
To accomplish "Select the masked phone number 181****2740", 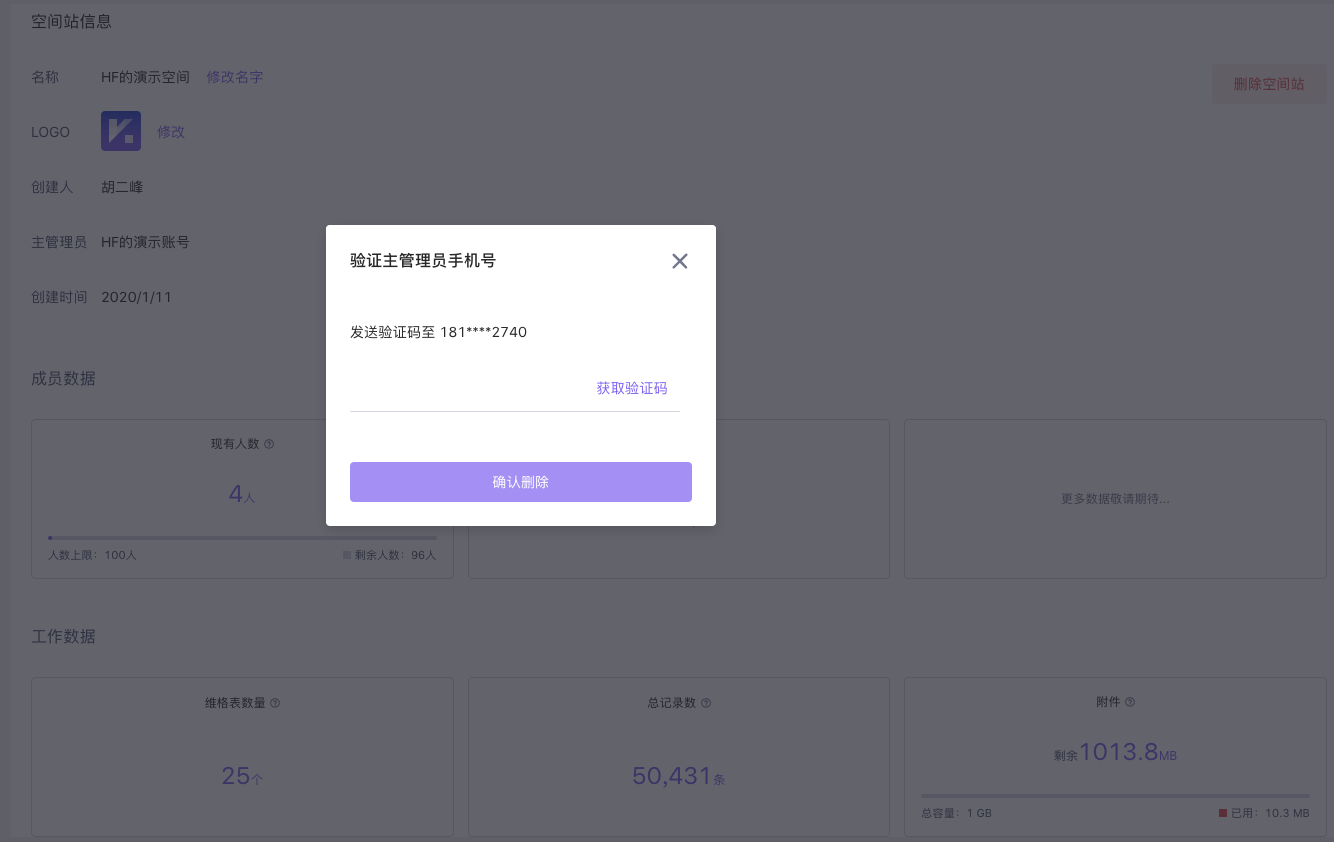I will [486, 331].
